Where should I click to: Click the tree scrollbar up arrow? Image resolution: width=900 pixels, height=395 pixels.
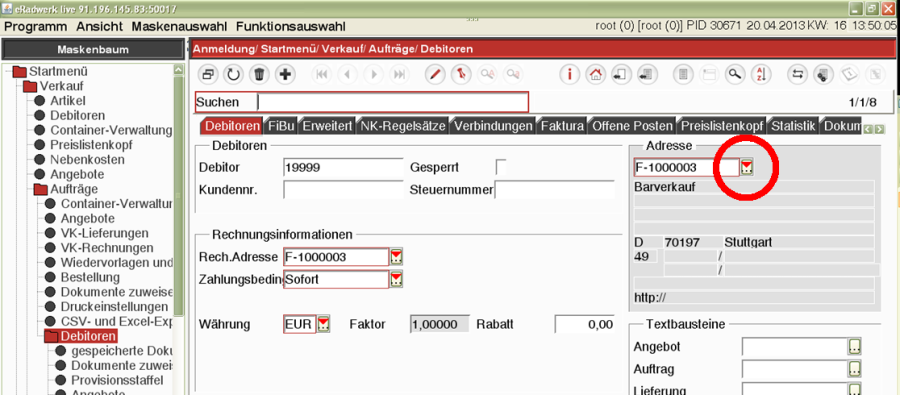coord(179,70)
